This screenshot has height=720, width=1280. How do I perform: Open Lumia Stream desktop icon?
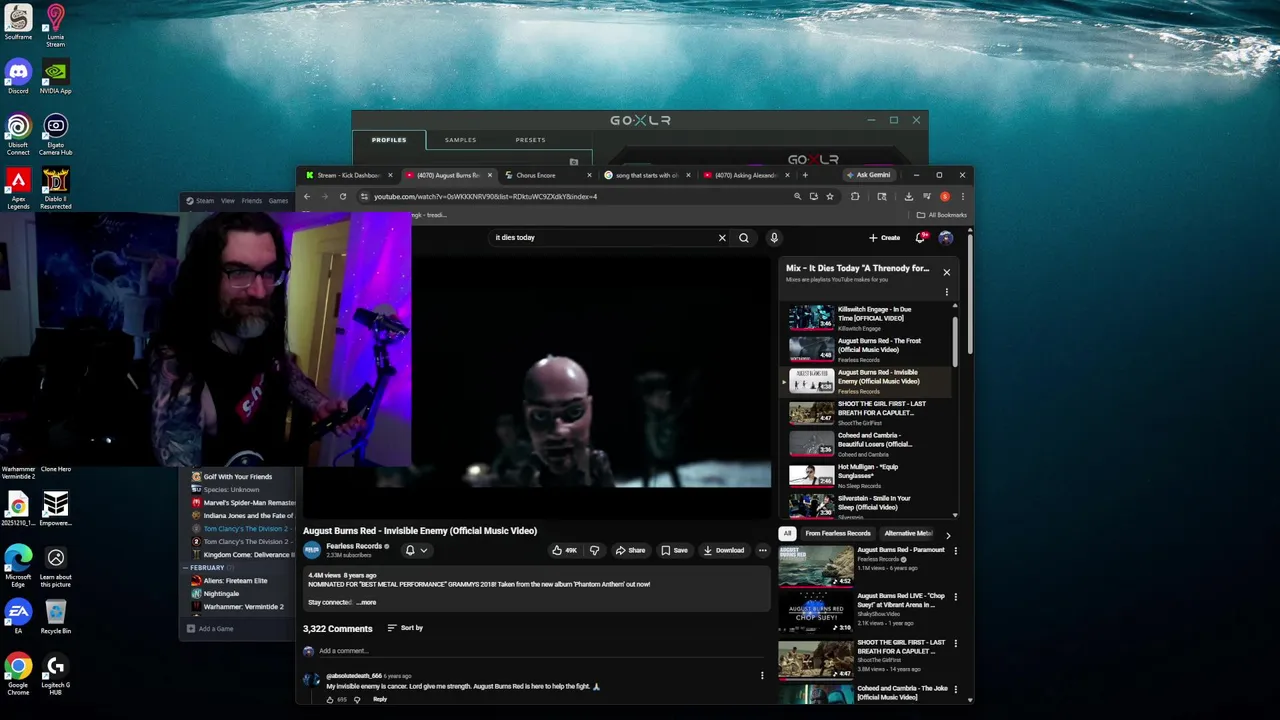[x=55, y=26]
